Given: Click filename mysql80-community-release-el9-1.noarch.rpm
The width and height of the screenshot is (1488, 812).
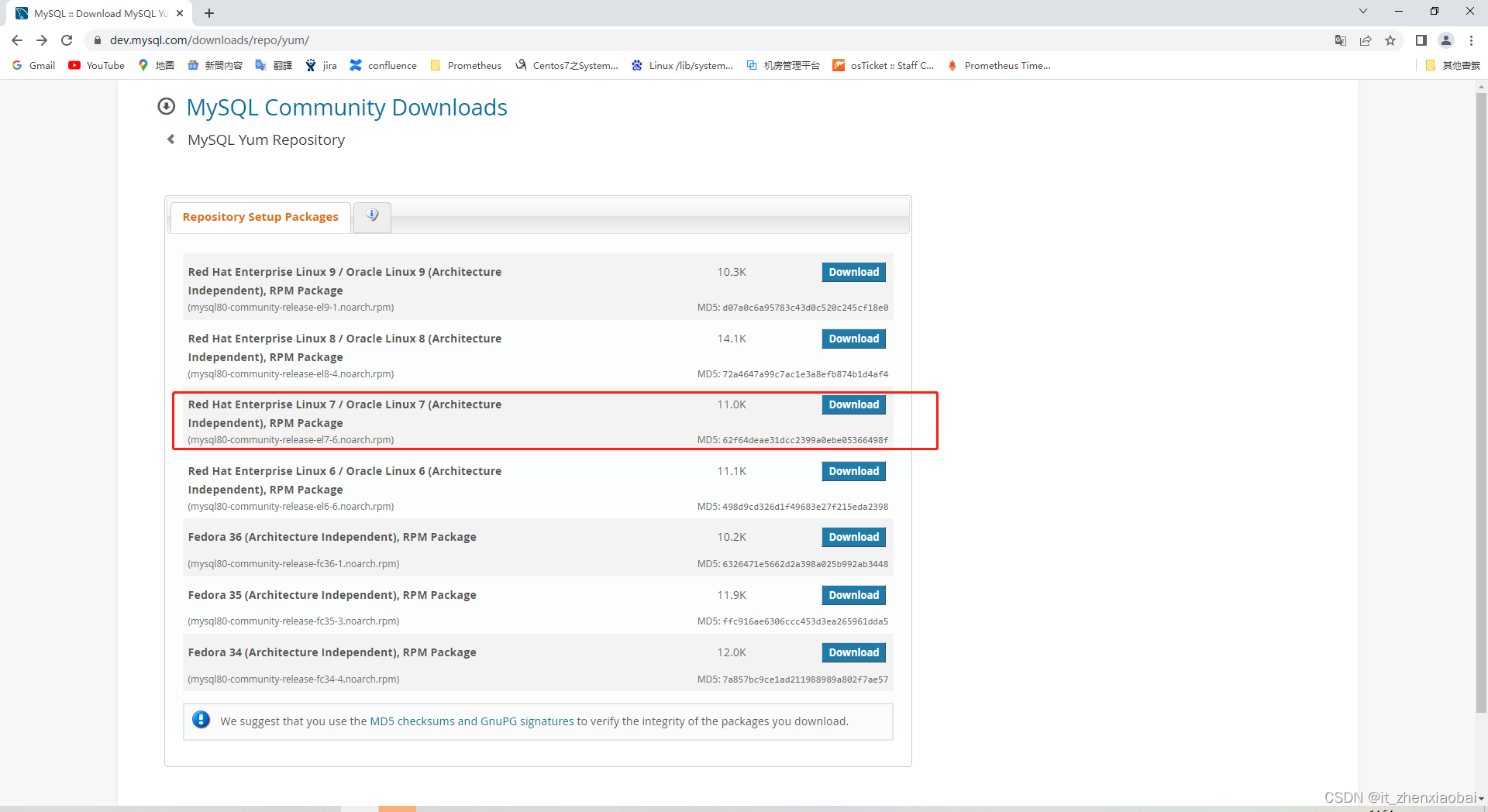Looking at the screenshot, I should tap(291, 308).
